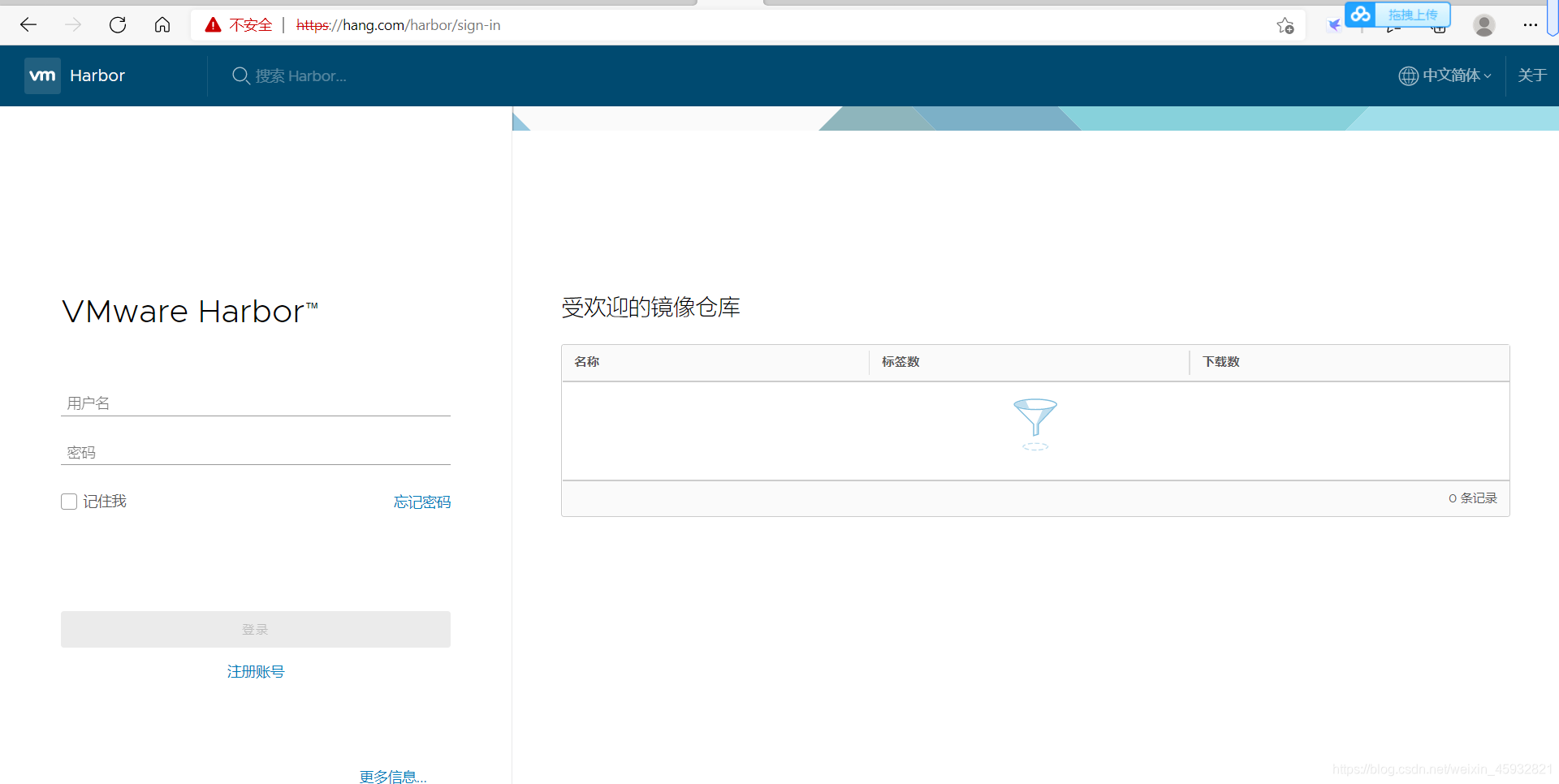Click the 关于 menu item
Image resolution: width=1559 pixels, height=784 pixels.
(x=1531, y=75)
